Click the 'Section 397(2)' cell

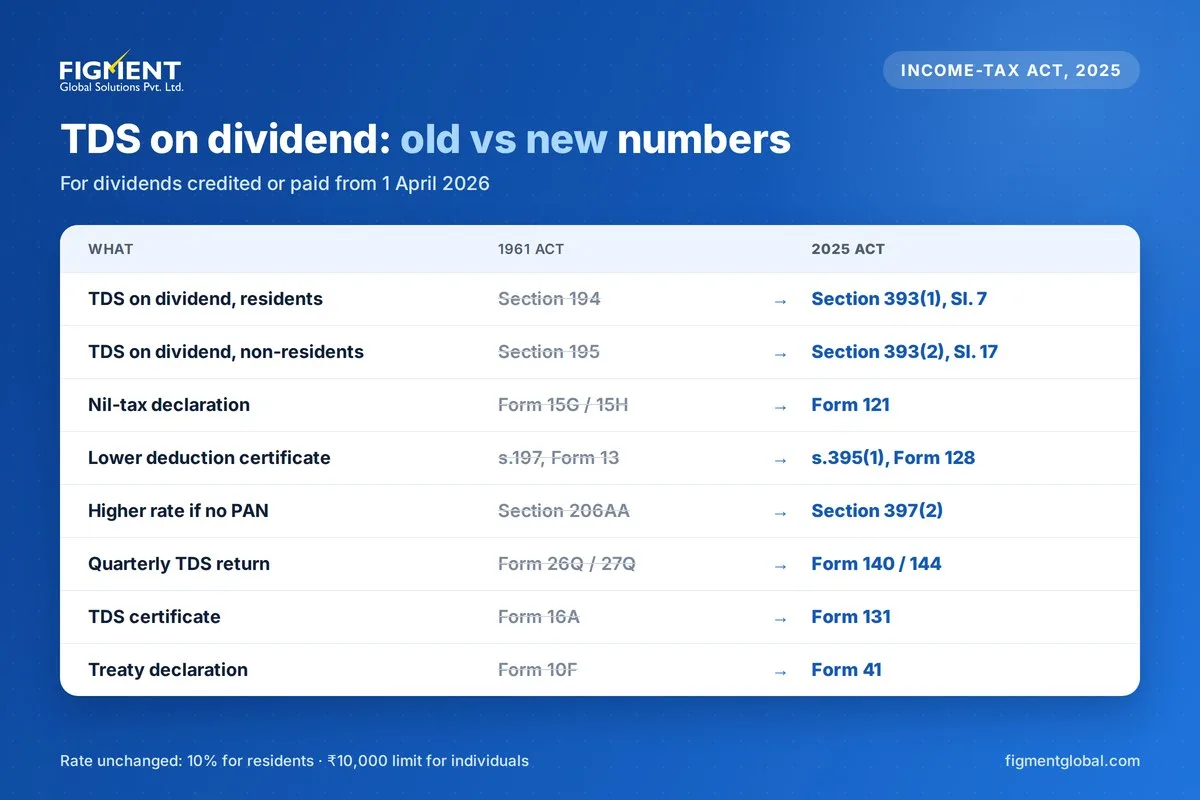[877, 511]
